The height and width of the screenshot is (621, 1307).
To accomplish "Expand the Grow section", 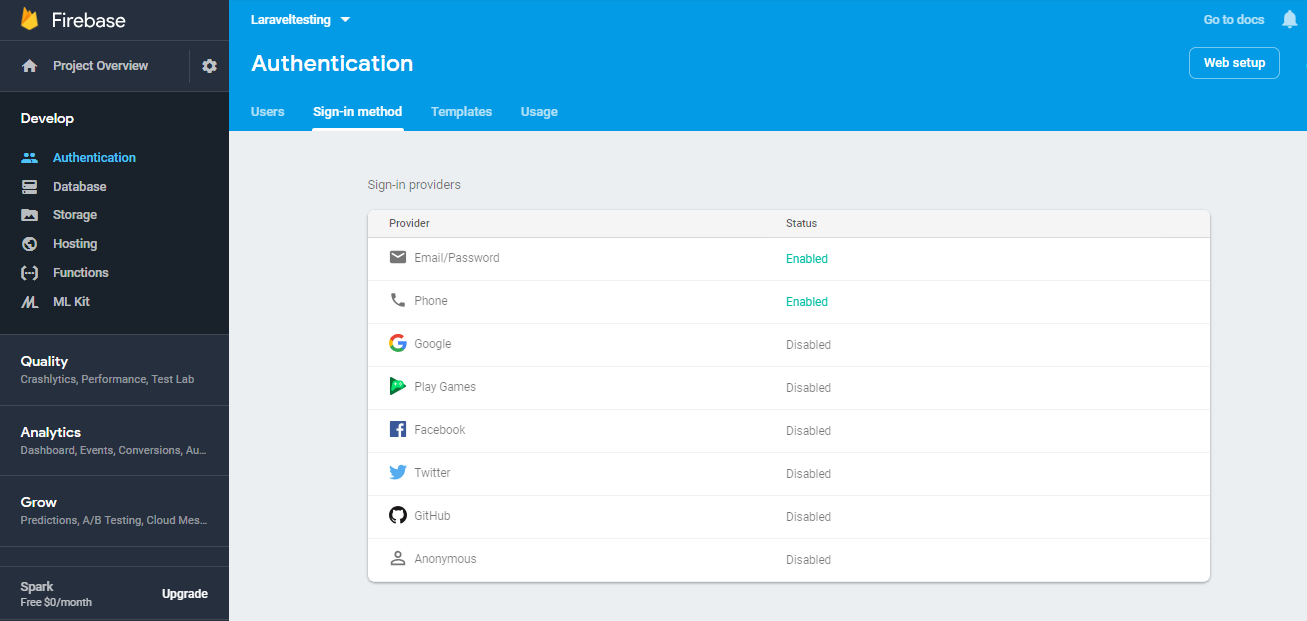I will [x=114, y=511].
